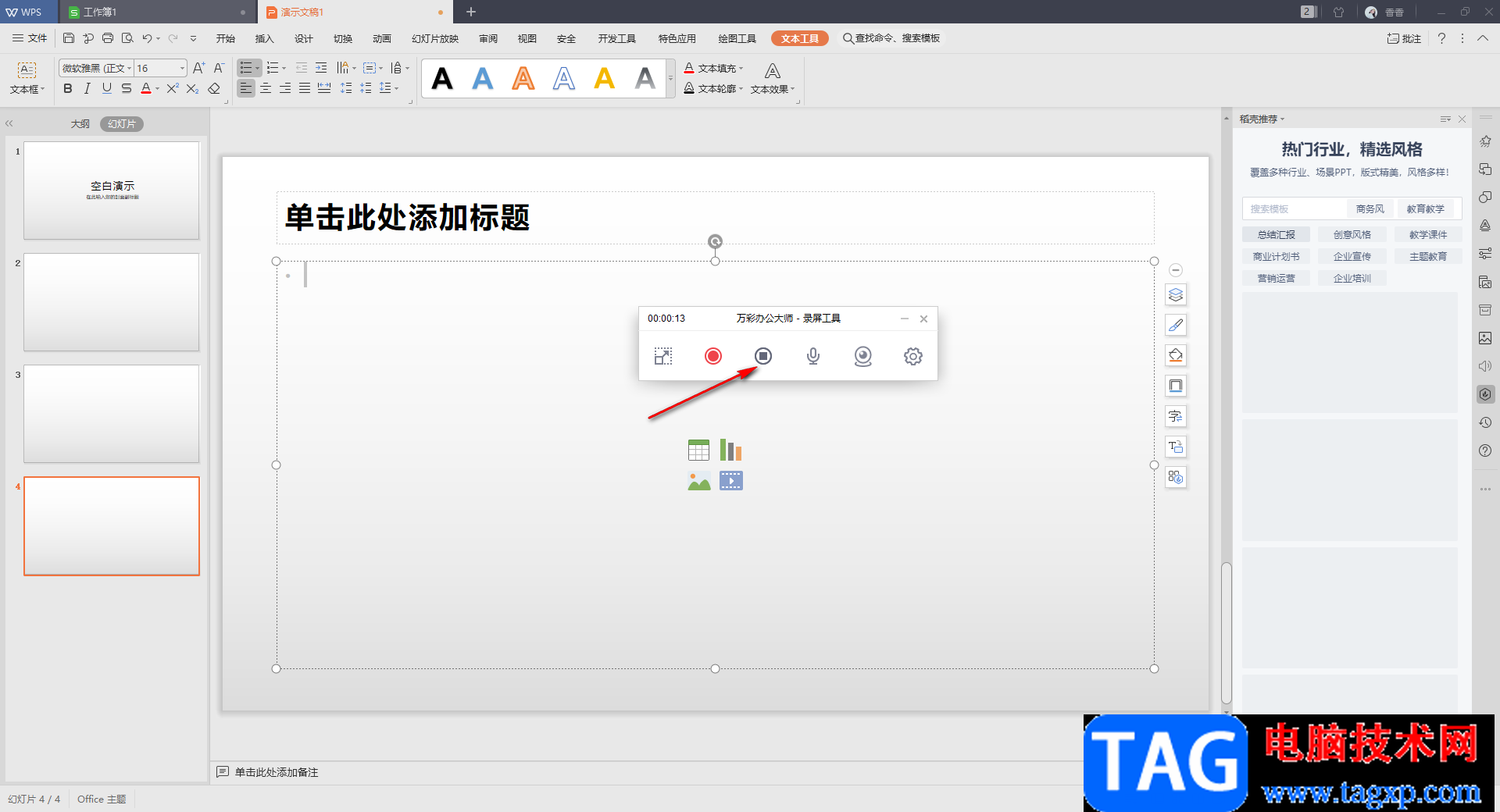The height and width of the screenshot is (812, 1500).
Task: Insert table via placeholder icon
Action: [x=698, y=450]
